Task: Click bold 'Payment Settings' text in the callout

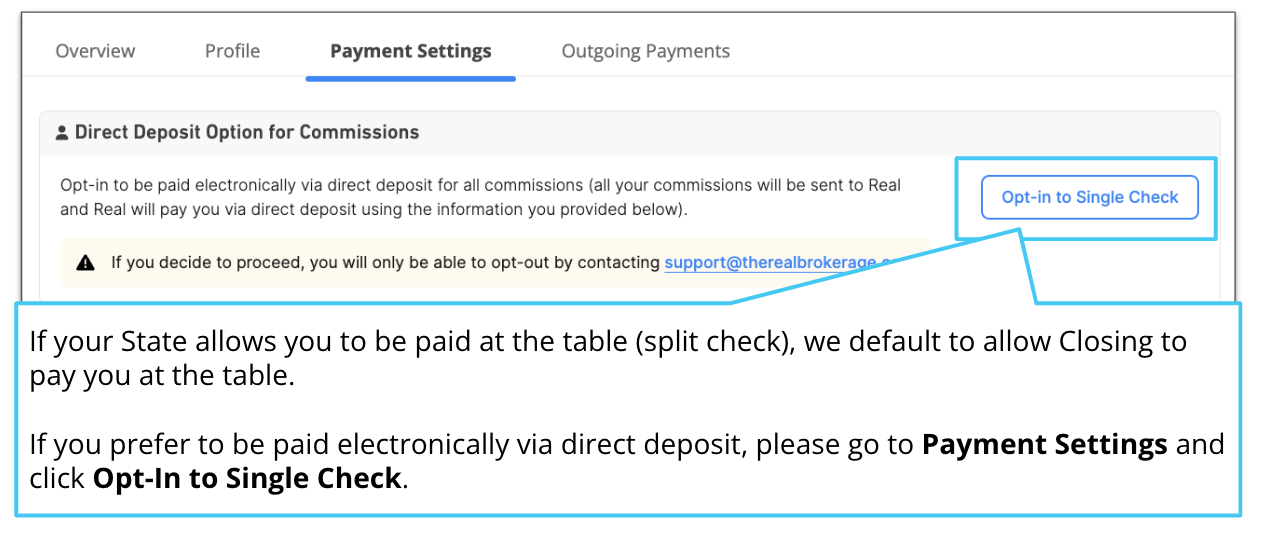Action: click(1044, 444)
